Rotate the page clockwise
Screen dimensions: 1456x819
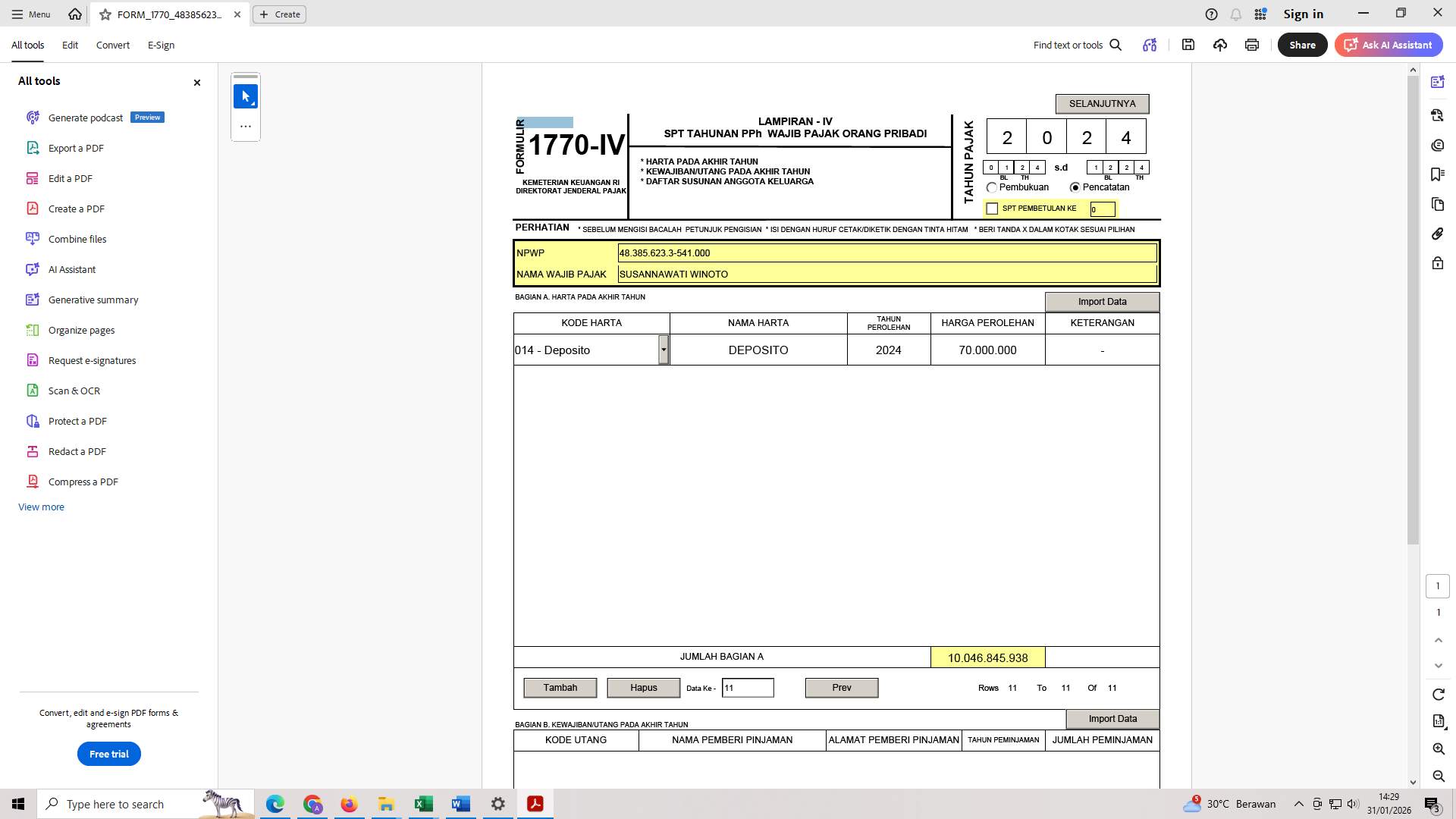click(x=1437, y=694)
